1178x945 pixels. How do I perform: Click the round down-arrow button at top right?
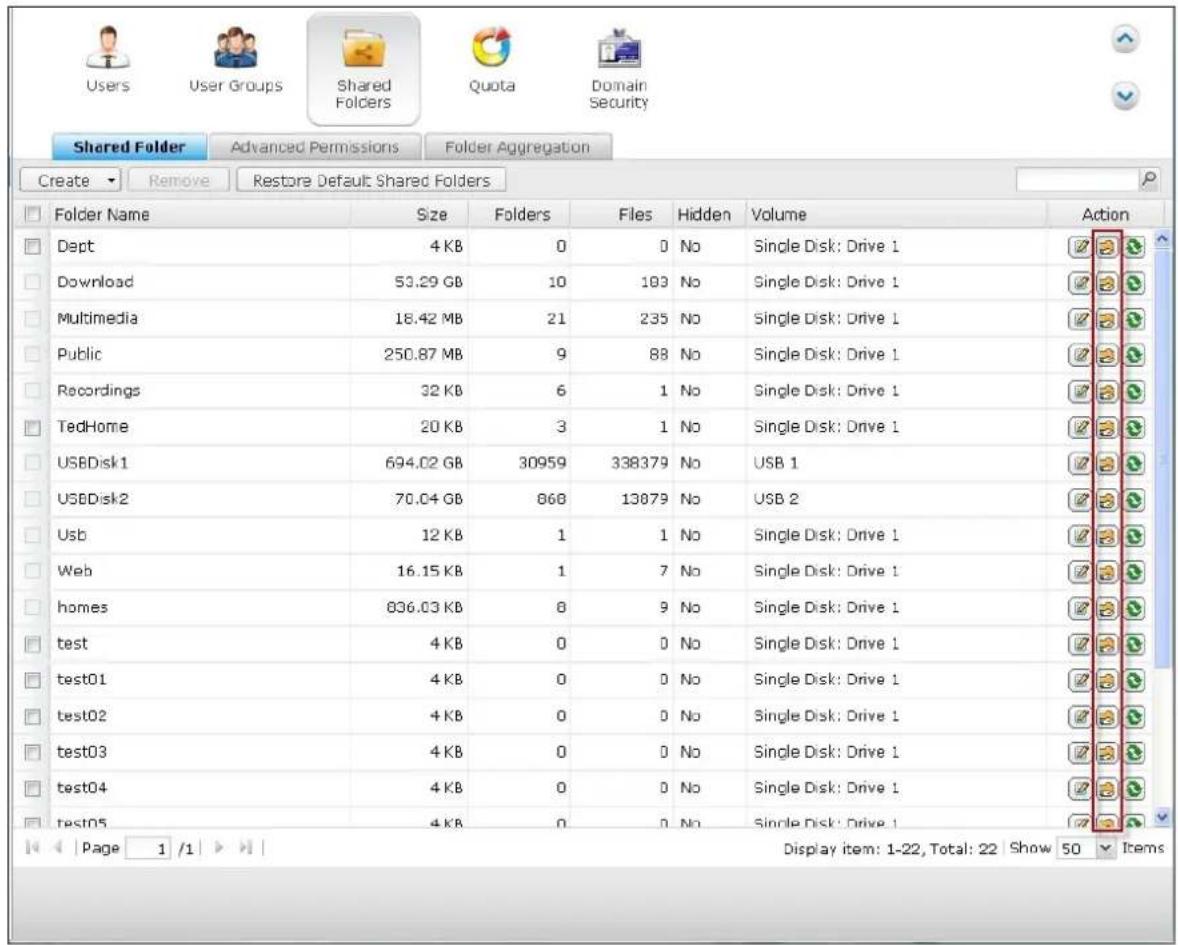pyautogui.click(x=1125, y=96)
